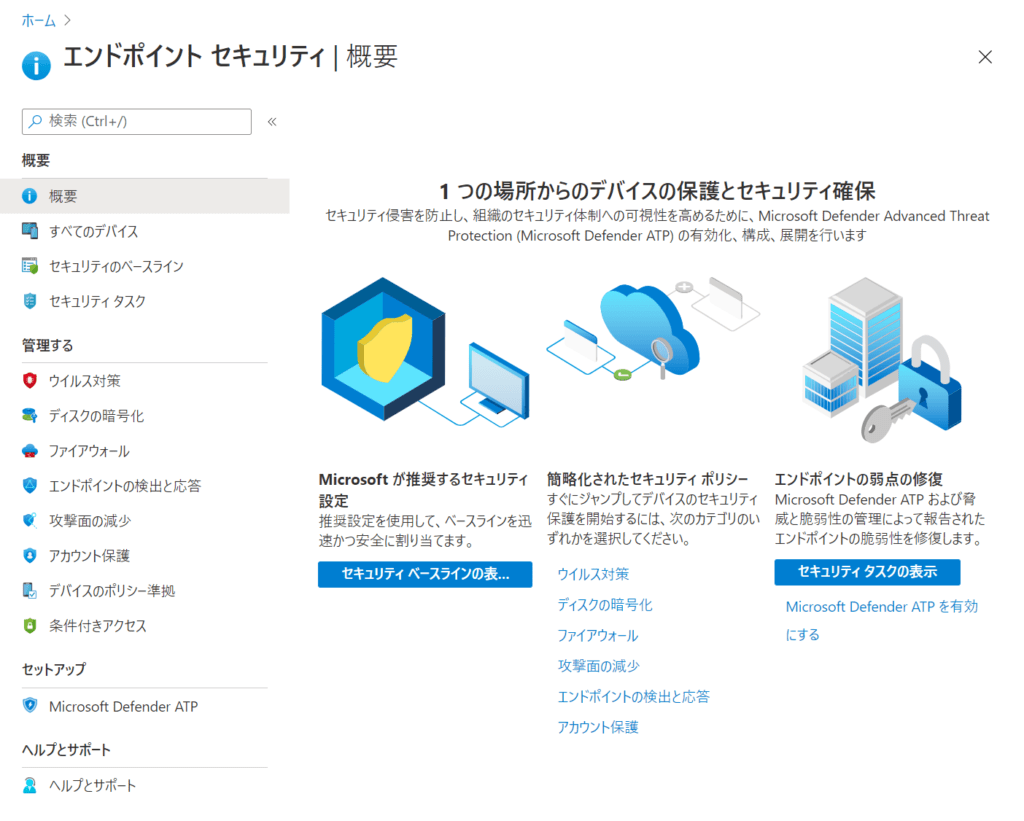Viewport: 1024px width, 821px height.
Task: Follow the アカウント保護 link in main panel
Action: pos(598,727)
